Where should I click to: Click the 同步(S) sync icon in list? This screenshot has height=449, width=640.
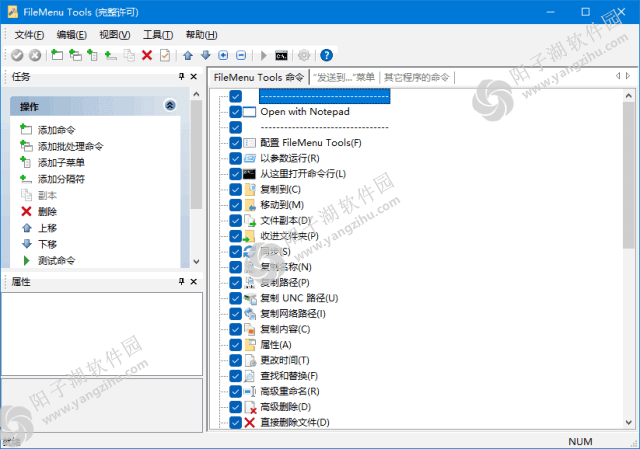pos(249,251)
